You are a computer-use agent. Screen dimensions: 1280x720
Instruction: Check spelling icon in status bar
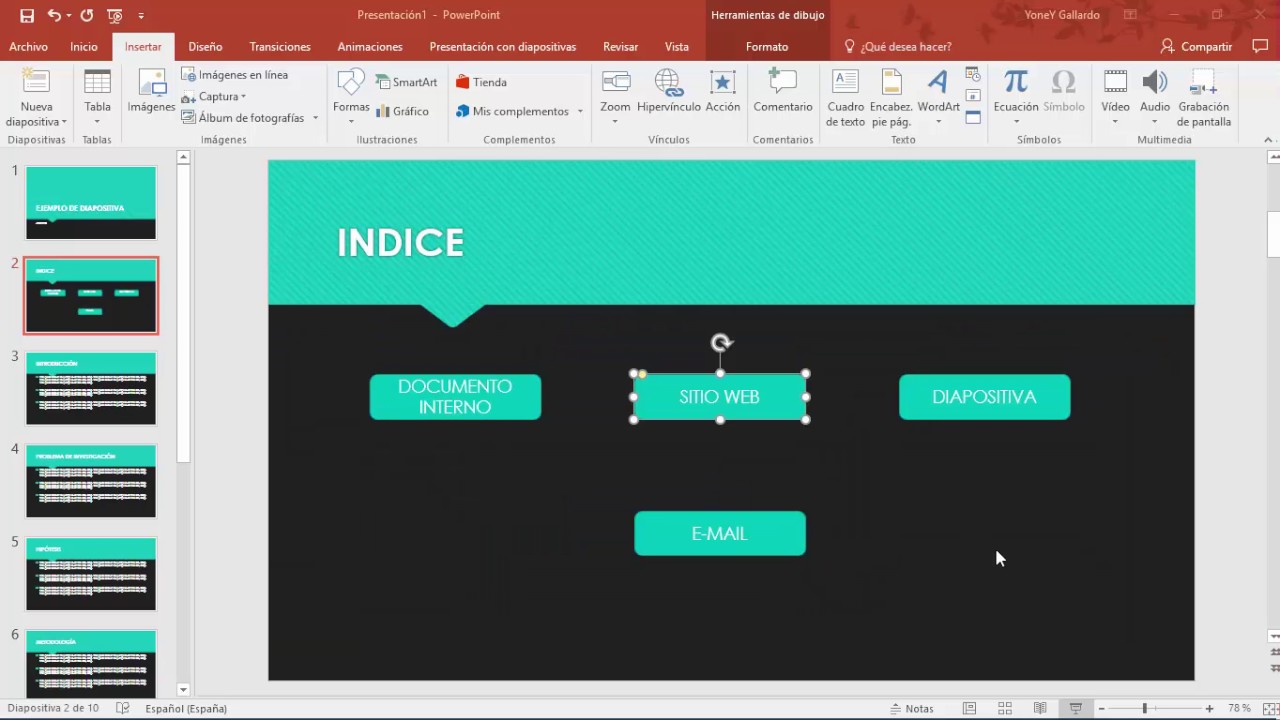[x=122, y=708]
